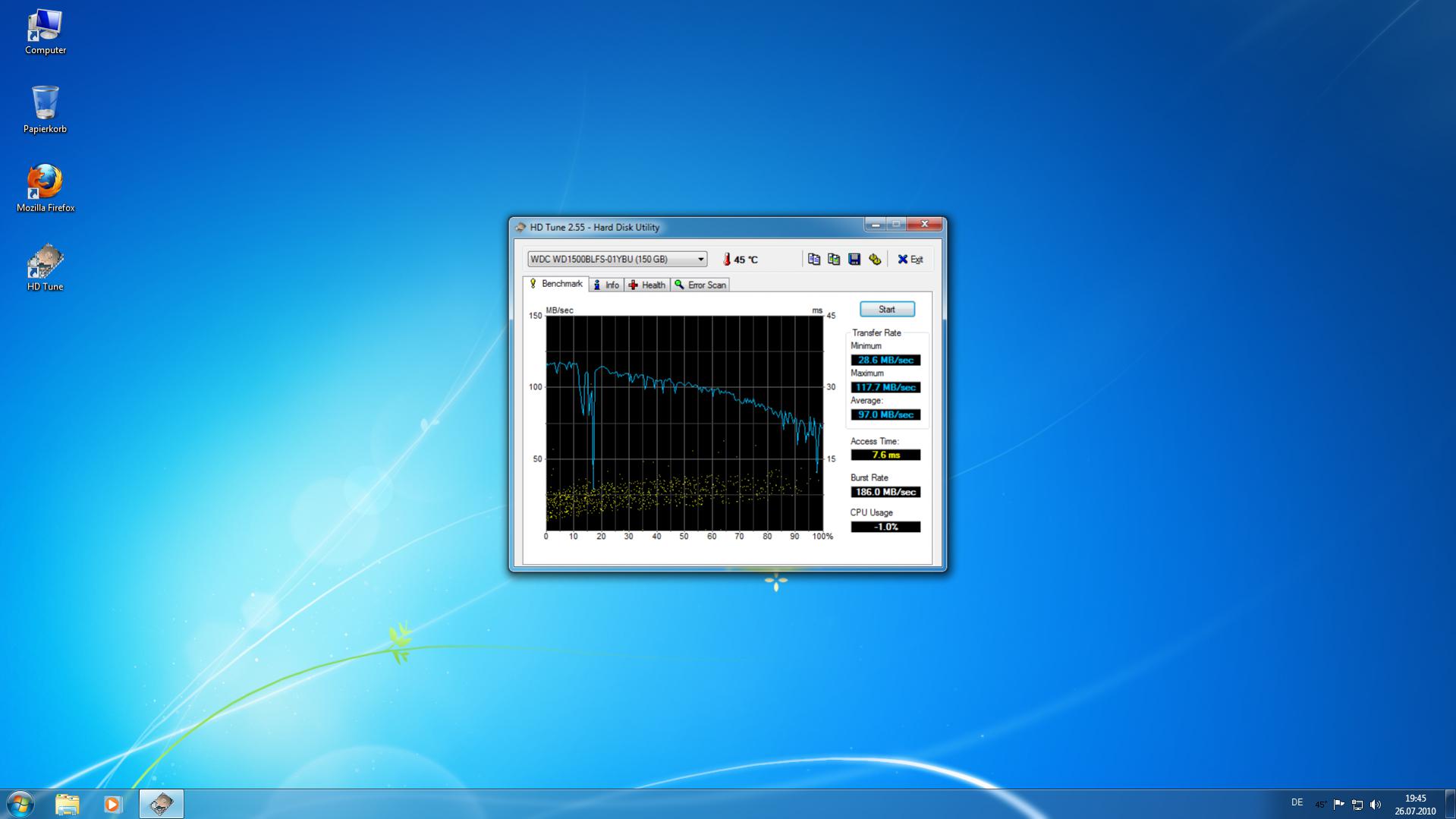
Task: Click the minimum transfer rate 28.6 MB/sec value
Action: tap(885, 361)
